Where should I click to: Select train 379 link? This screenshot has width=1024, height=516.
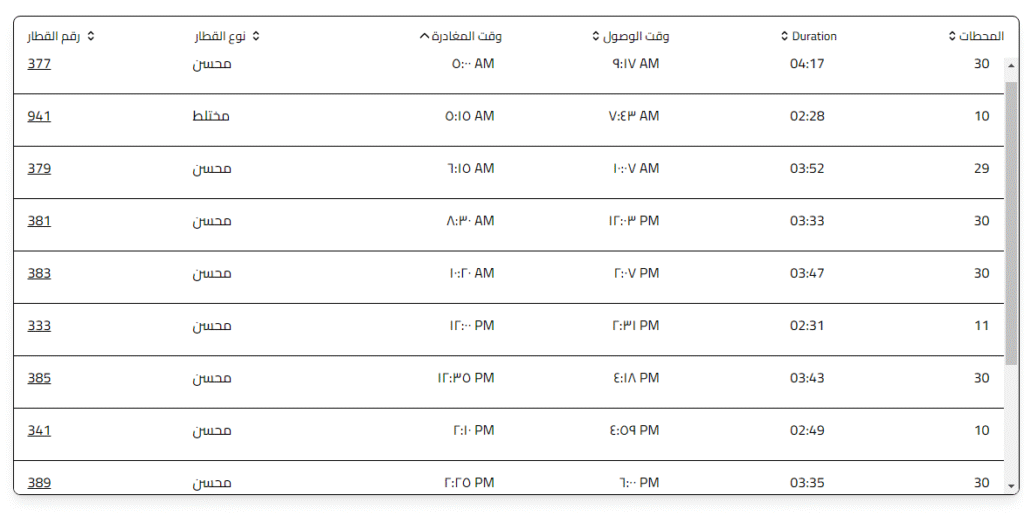click(39, 168)
